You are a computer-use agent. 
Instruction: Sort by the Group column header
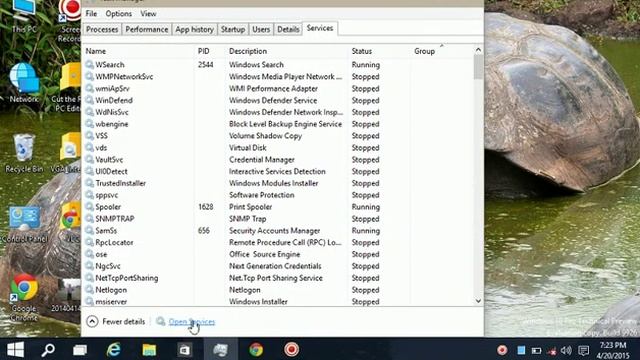424,51
